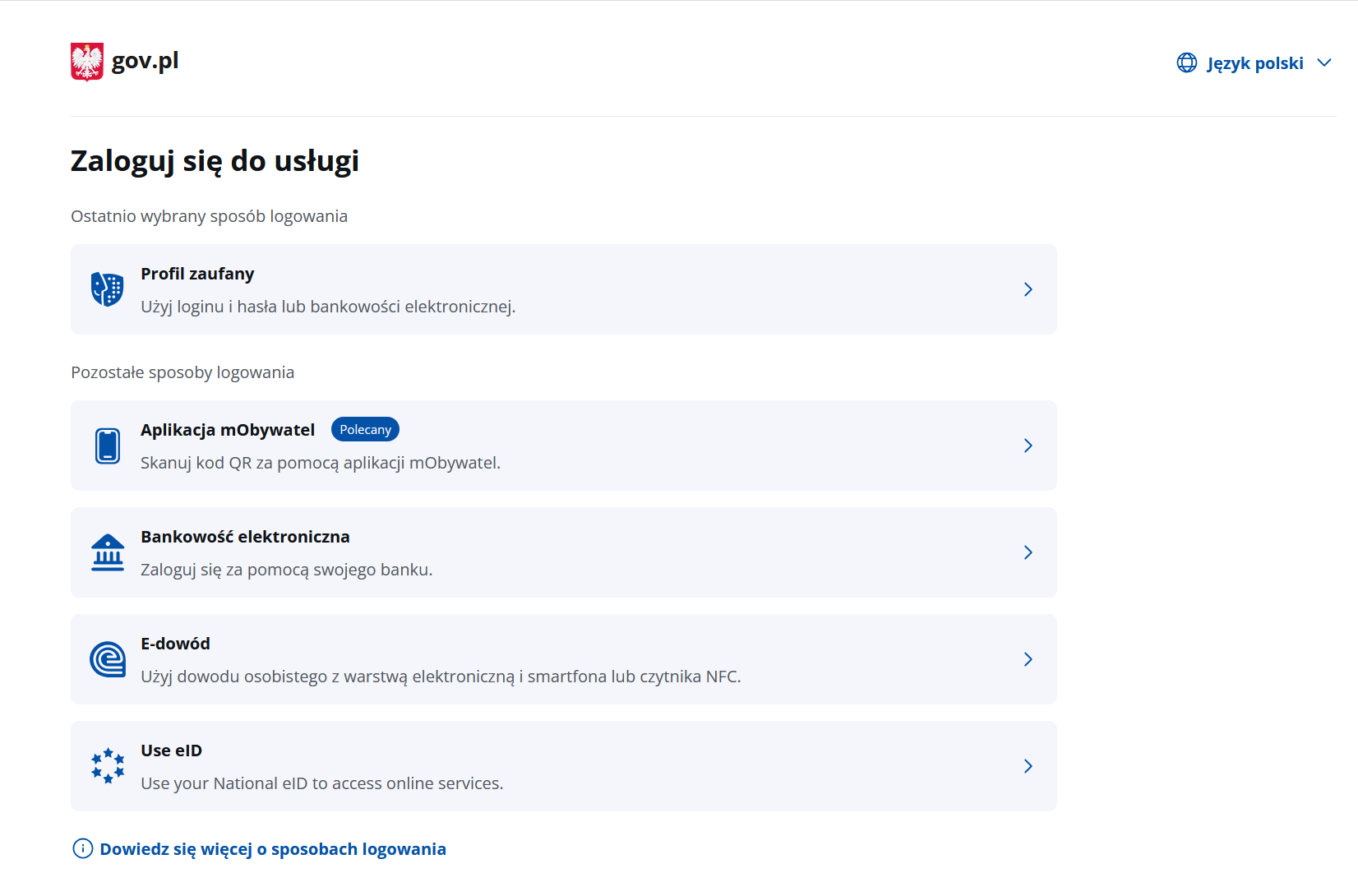1358x896 pixels.
Task: Click the EU stars eID icon
Action: coord(107,766)
